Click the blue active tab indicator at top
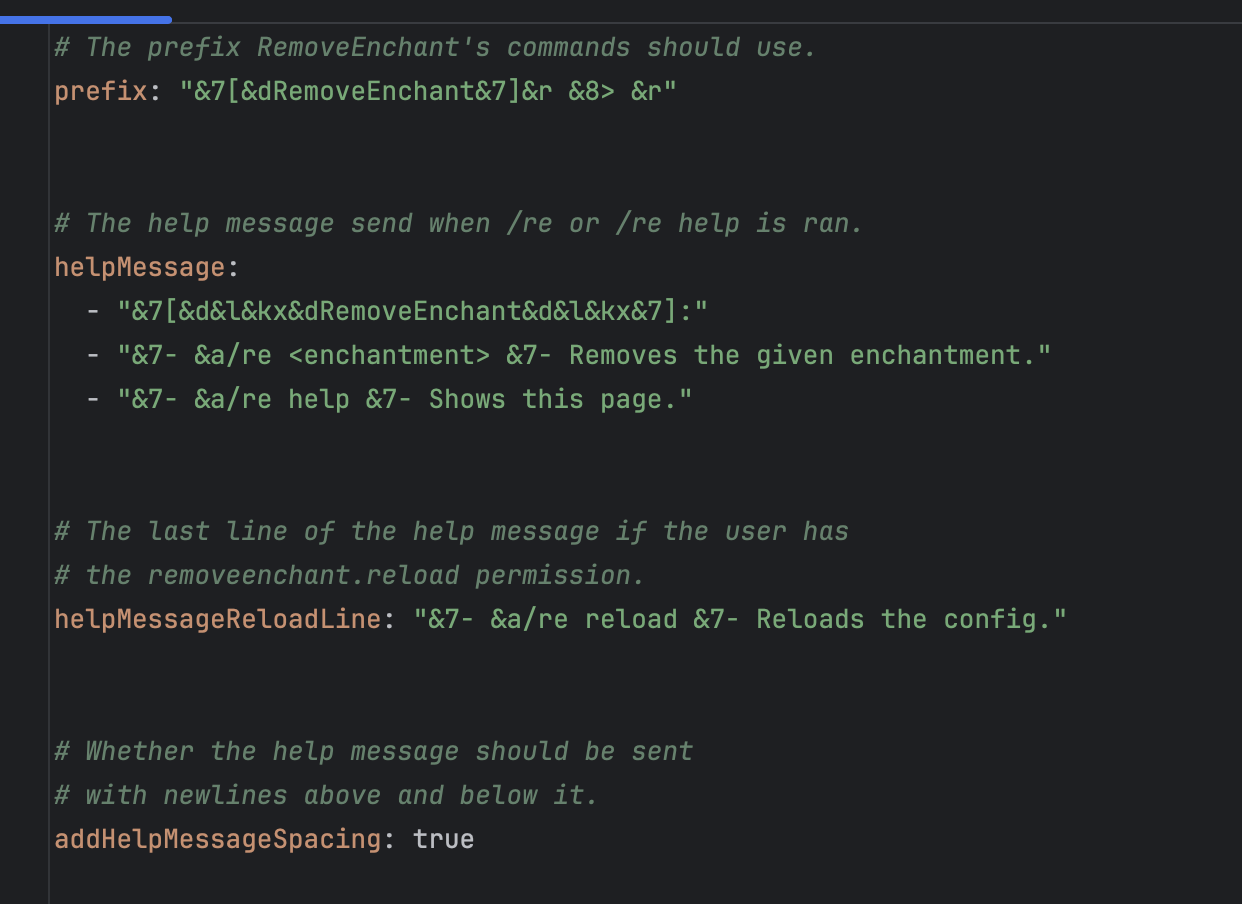This screenshot has height=904, width=1242. pyautogui.click(x=86, y=19)
